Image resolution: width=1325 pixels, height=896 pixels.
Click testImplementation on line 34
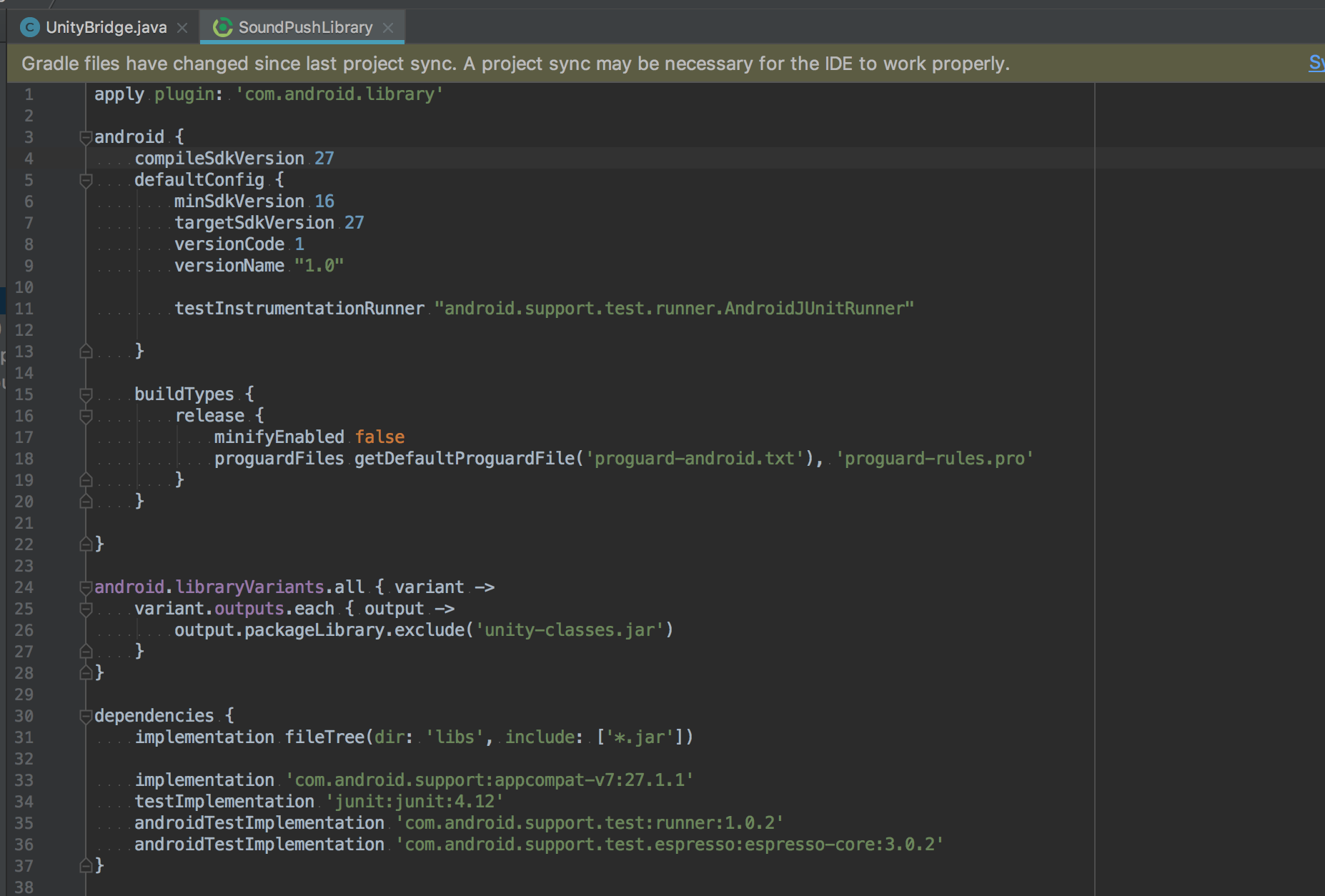coord(224,802)
